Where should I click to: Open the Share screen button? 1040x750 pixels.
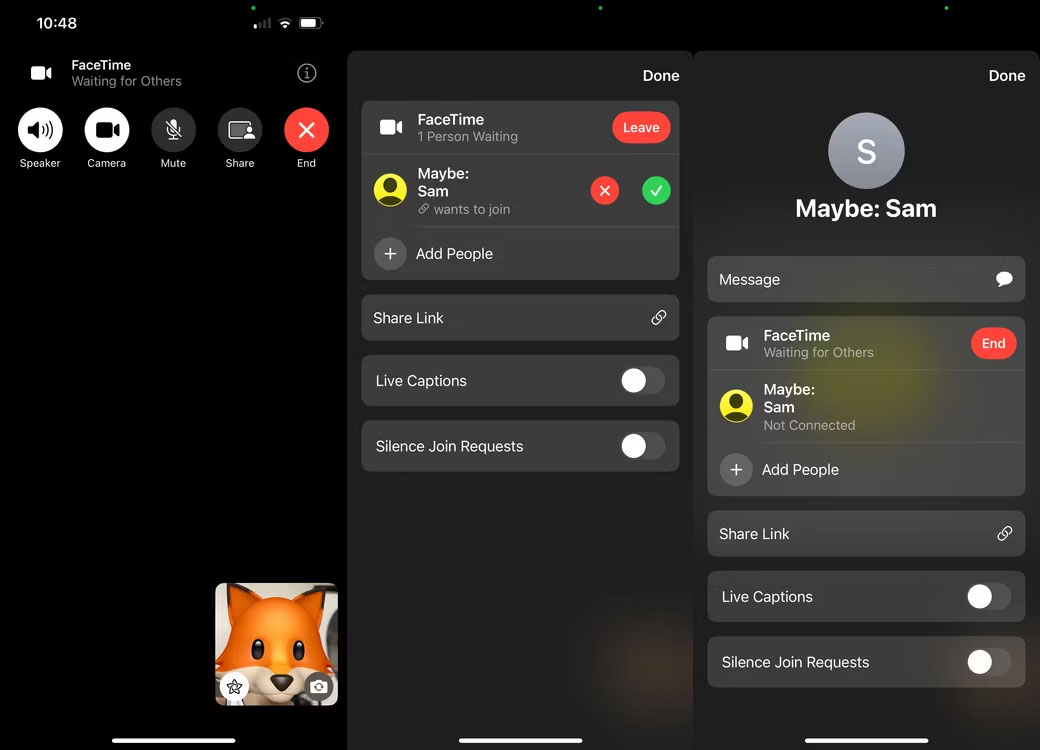(x=240, y=130)
